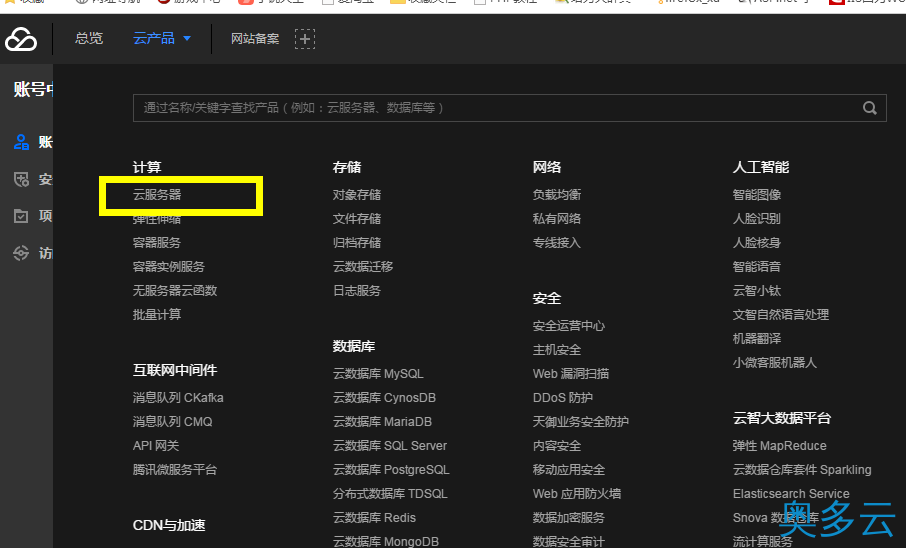Image resolution: width=906 pixels, height=548 pixels.
Task: Open 腾讯微服务平台 link
Action: coord(175,470)
